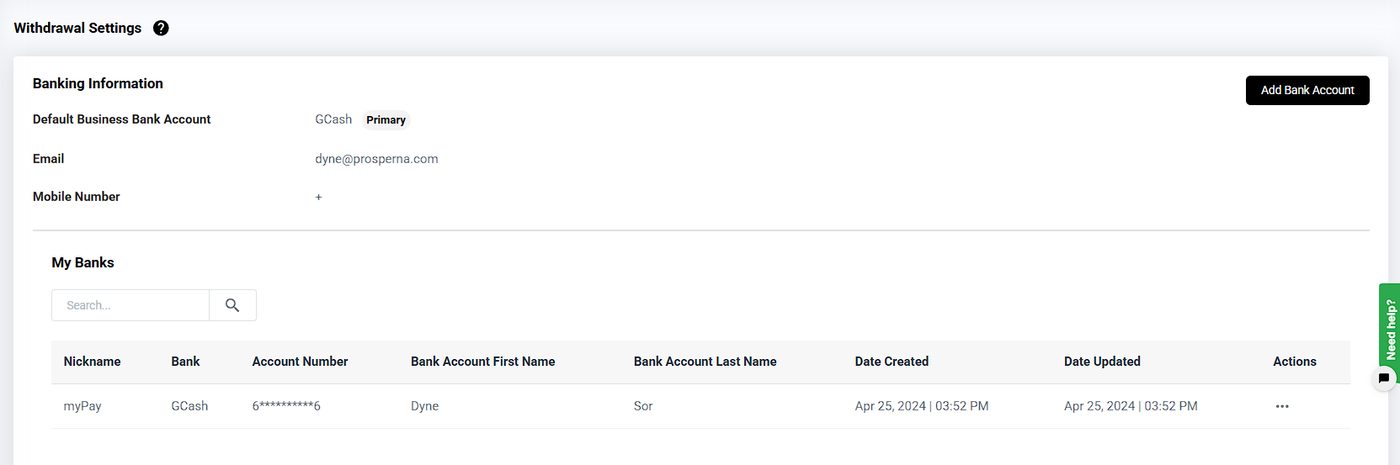Click the Bank column header
Screen dimensions: 1400x465
tap(185, 361)
